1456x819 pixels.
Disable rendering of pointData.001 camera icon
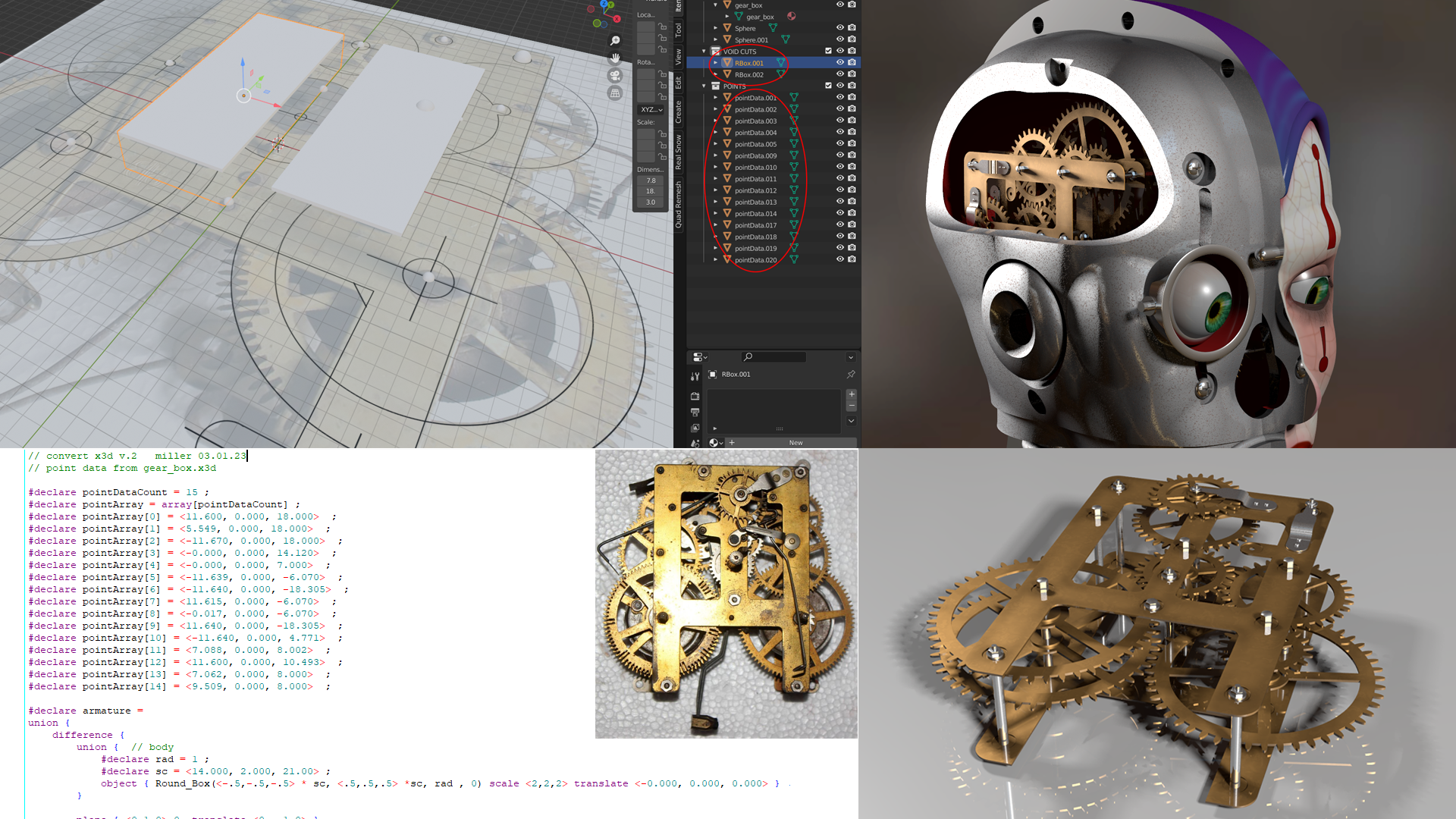point(852,98)
